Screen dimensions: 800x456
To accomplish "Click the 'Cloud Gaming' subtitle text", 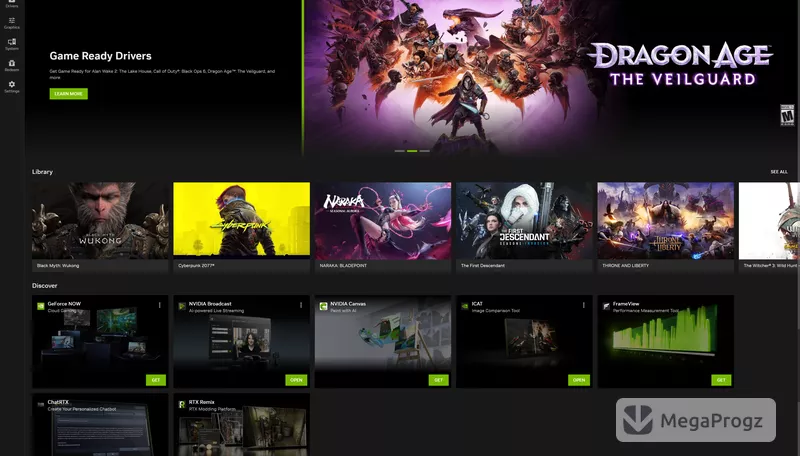I will [x=61, y=311].
